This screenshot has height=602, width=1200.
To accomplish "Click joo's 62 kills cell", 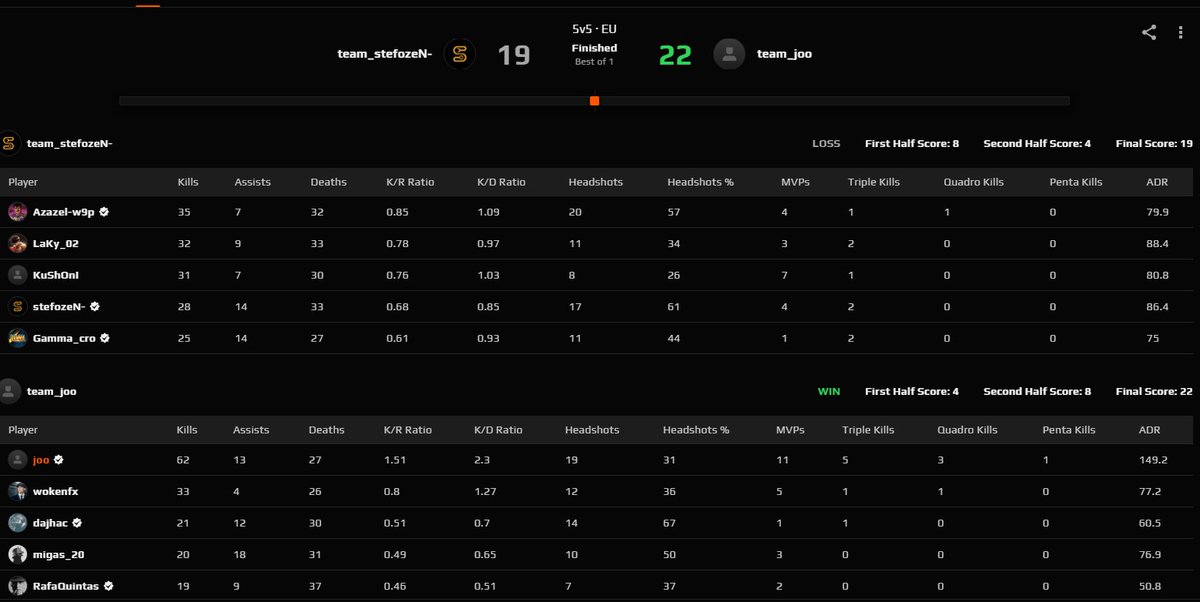I will point(184,460).
